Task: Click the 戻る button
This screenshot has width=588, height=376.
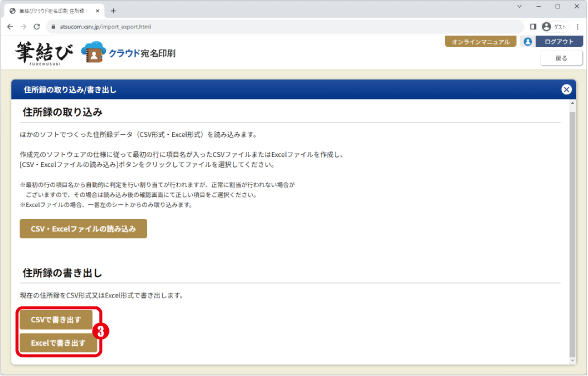Action: 561,58
